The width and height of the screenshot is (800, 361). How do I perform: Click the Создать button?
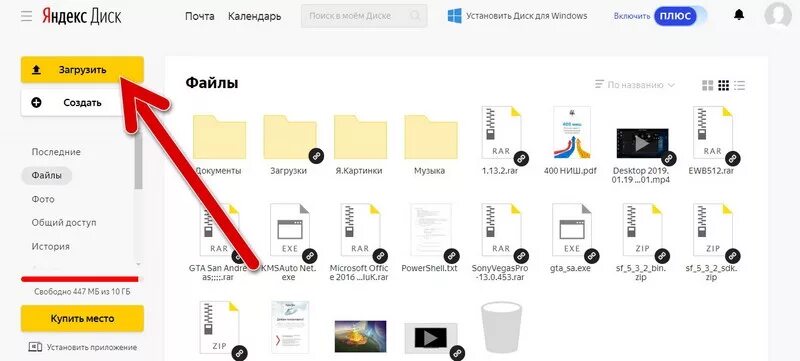(x=82, y=102)
